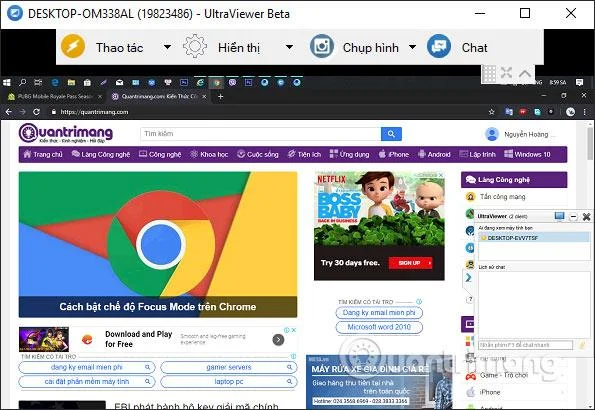This screenshot has height=410, width=595.
Task: Click the blue search magnifier button
Action: 391,134
